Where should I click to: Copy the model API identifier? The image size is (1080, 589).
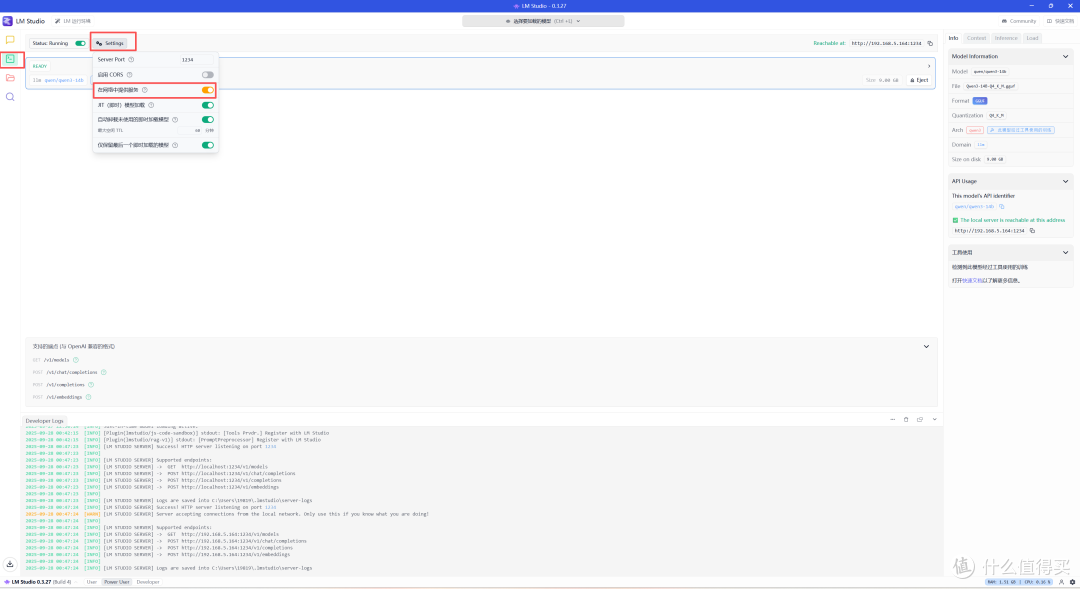(x=1001, y=207)
